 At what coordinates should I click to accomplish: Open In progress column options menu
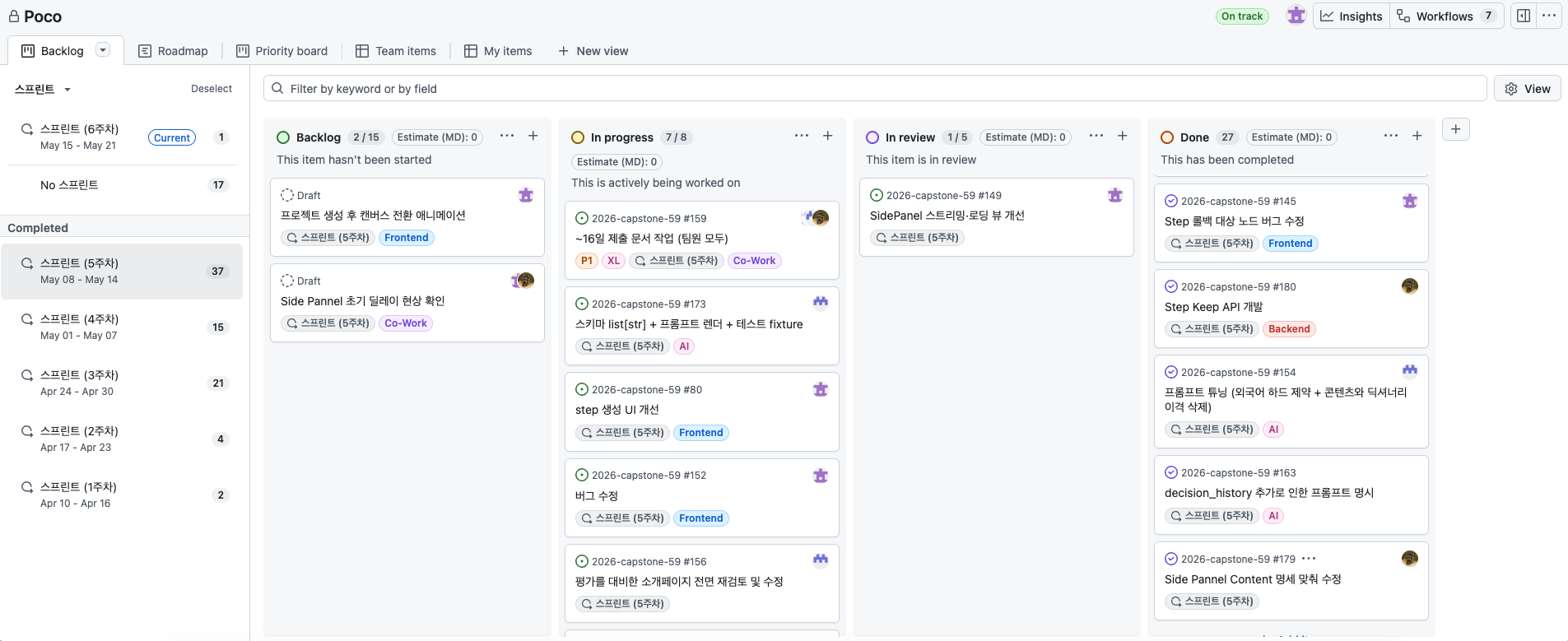(x=802, y=136)
